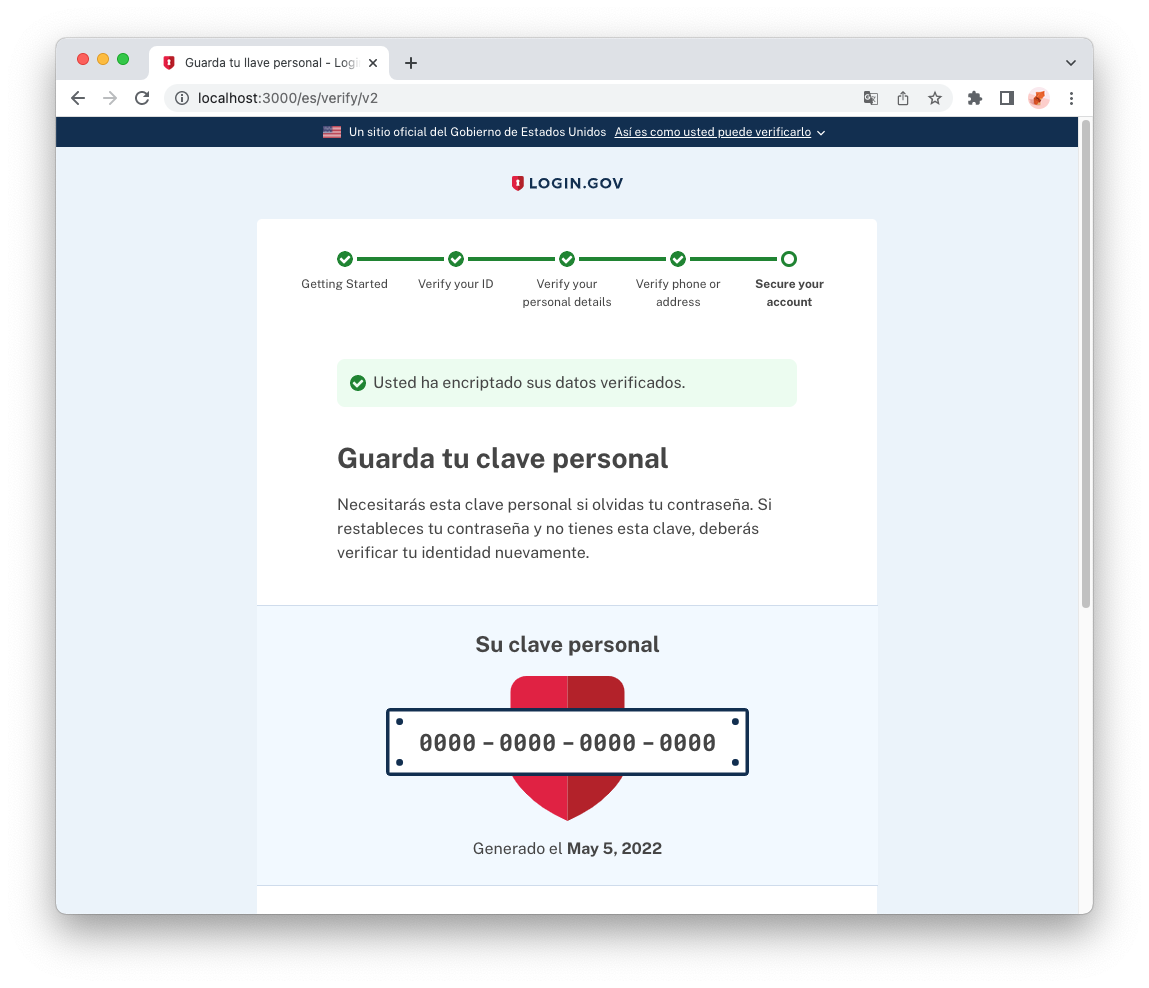The height and width of the screenshot is (988, 1149).
Task: Open the extensions puzzle icon
Action: (975, 98)
